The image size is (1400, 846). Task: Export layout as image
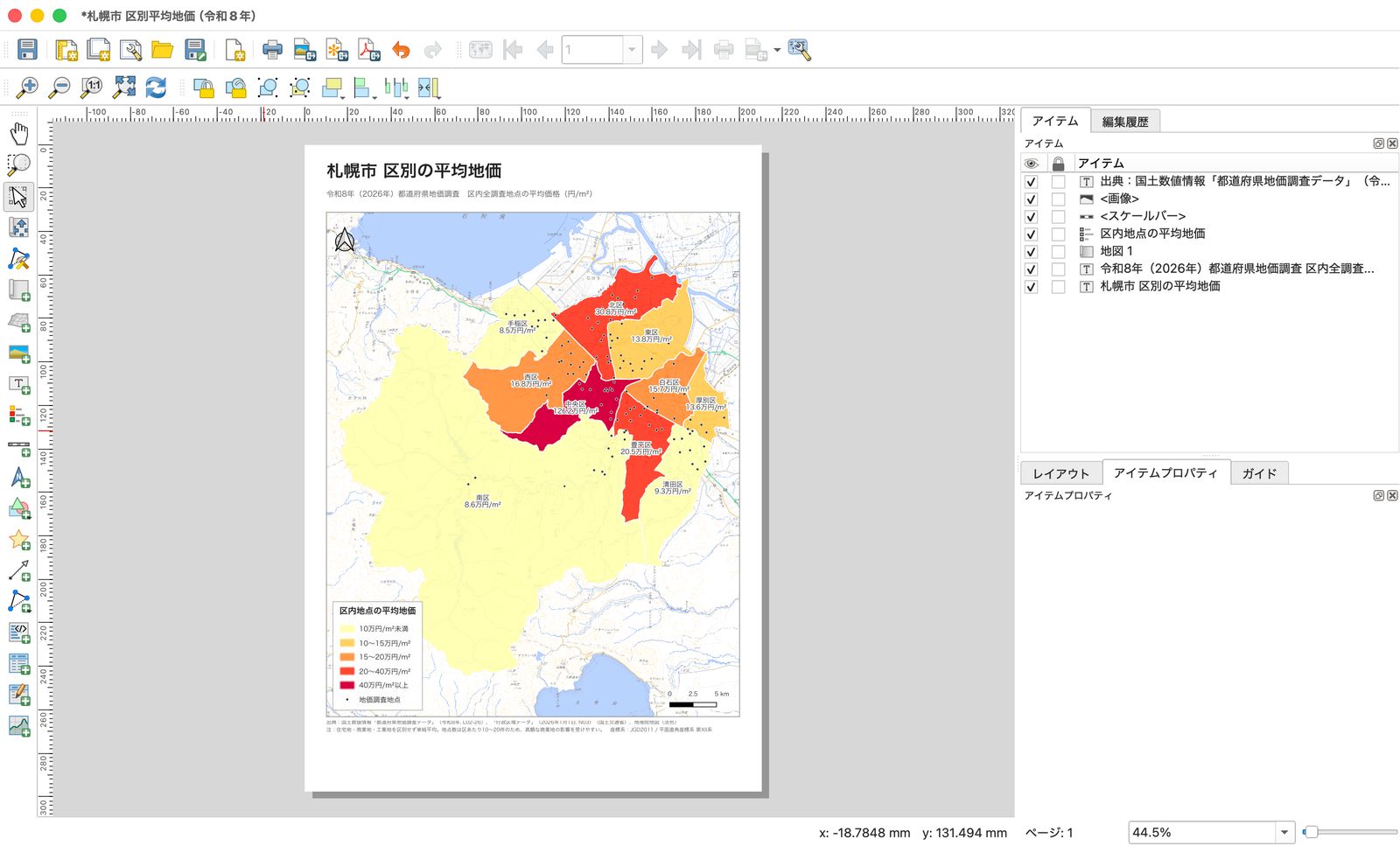pyautogui.click(x=304, y=50)
